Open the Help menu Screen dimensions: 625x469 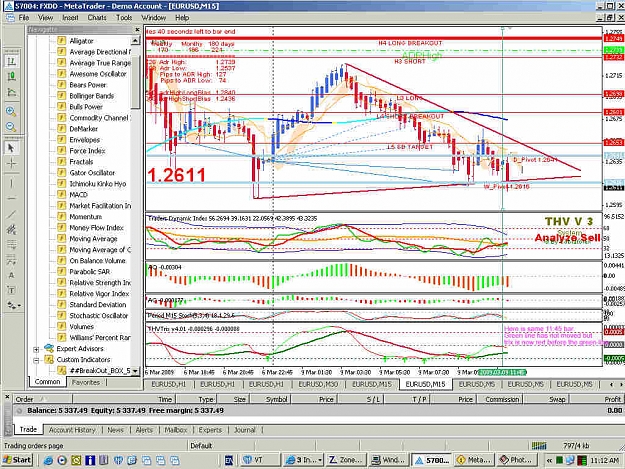(x=182, y=18)
